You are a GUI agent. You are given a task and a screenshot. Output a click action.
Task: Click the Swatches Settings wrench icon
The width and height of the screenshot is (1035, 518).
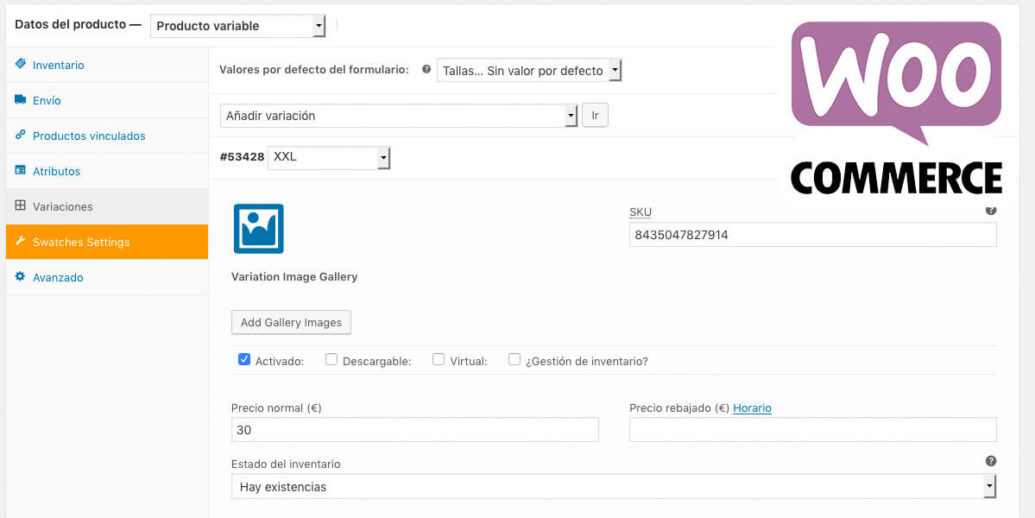[x=20, y=242]
